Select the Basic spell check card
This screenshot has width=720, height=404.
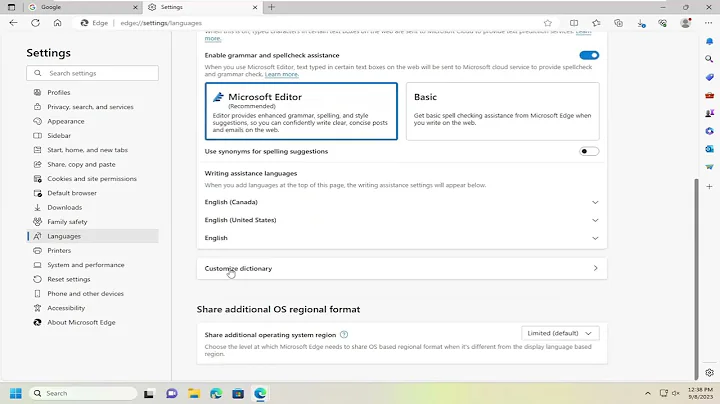click(502, 111)
